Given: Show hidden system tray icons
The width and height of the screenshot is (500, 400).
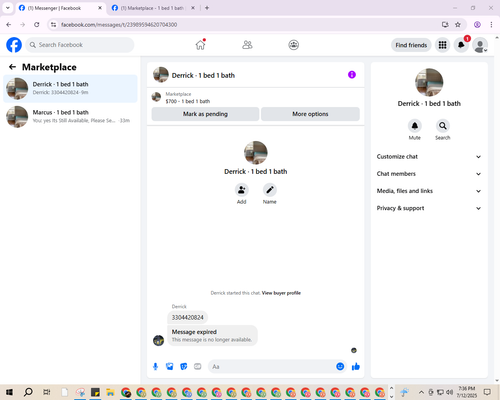Looking at the screenshot, I should click(421, 392).
